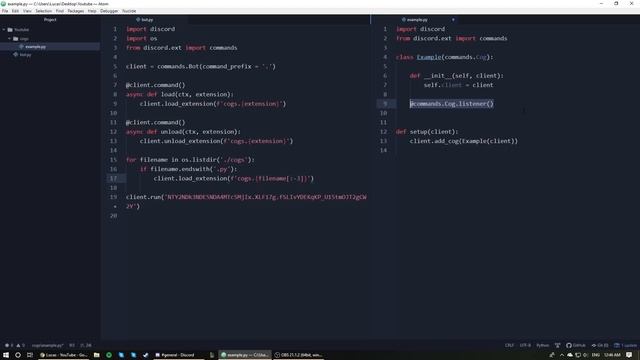Viewport: 640px width, 360px height.
Task: Click the @commands.Cog.listener() line
Action: [452, 104]
